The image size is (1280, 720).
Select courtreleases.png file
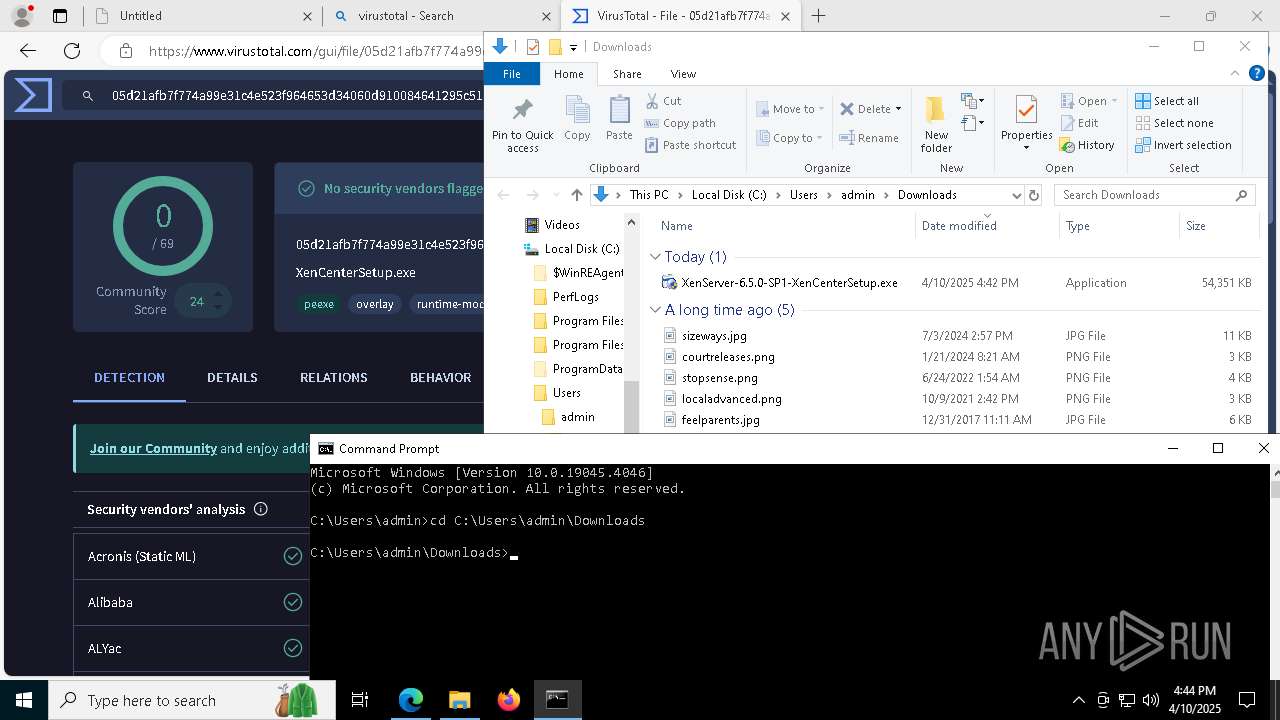[728, 357]
